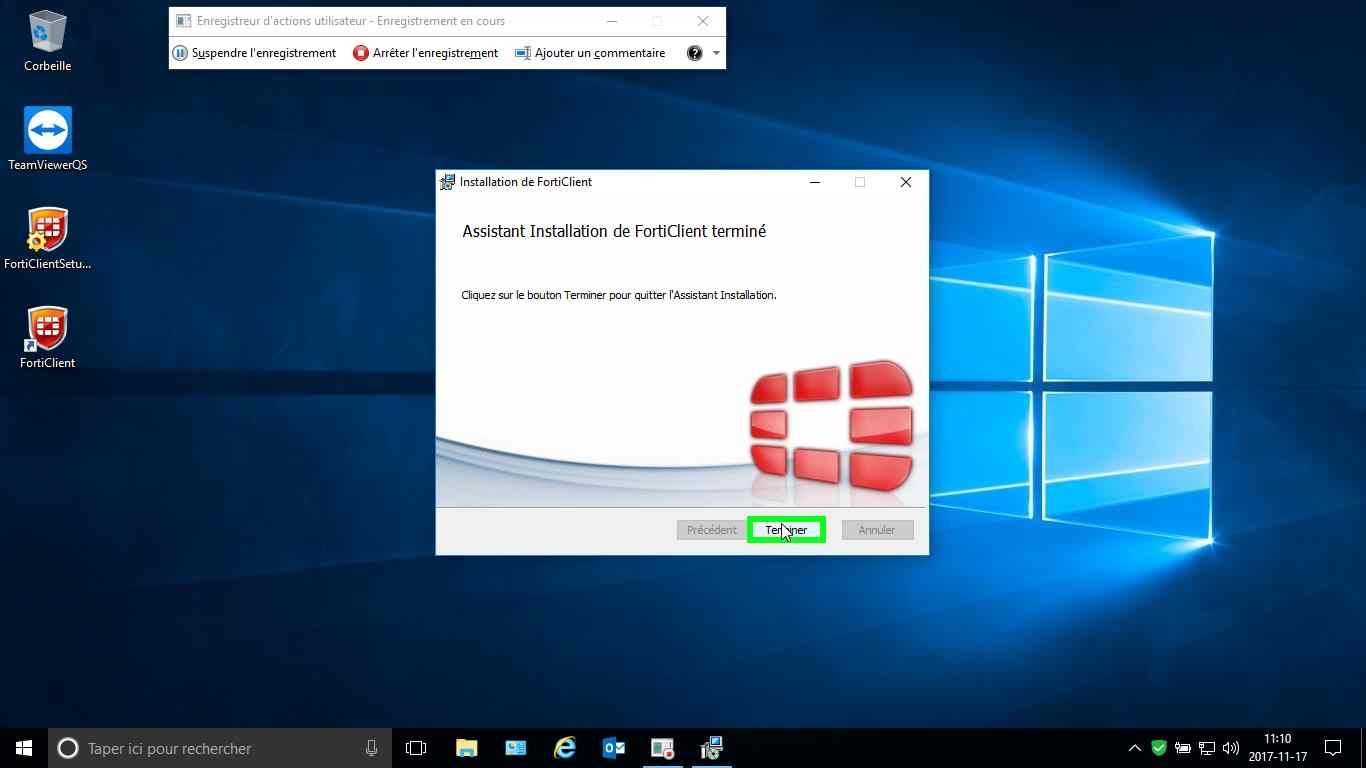Click the Cortana search box
The width and height of the screenshot is (1366, 768).
(x=220, y=748)
